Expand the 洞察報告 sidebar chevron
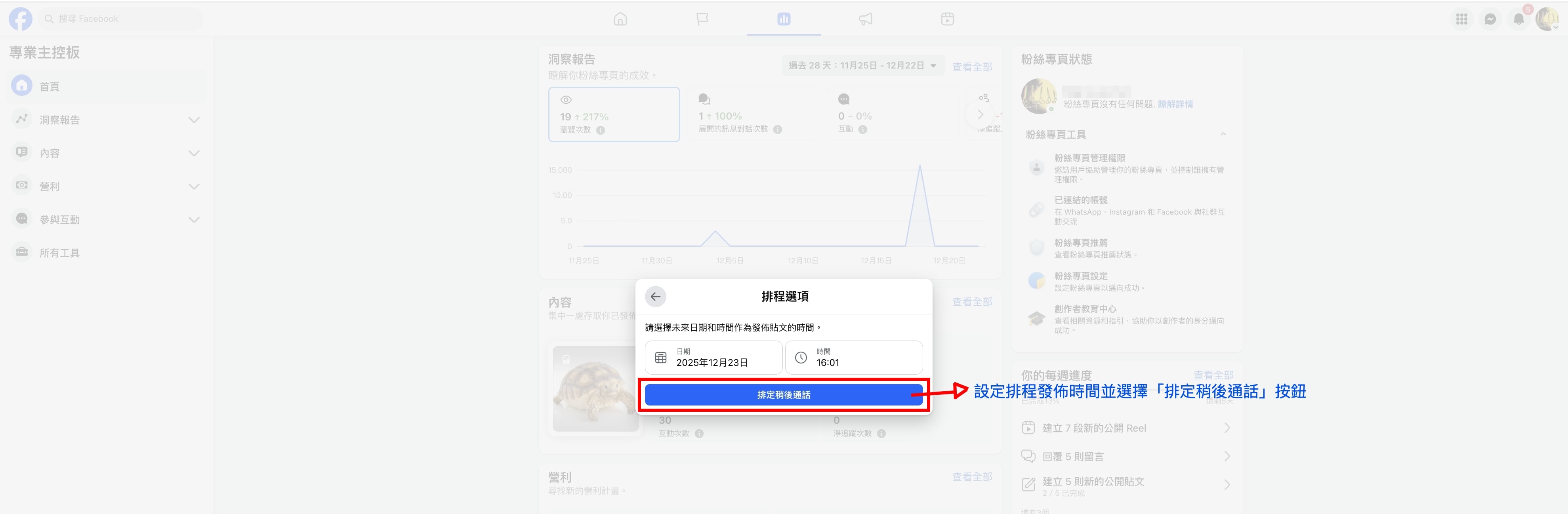This screenshot has width=1568, height=514. [x=194, y=120]
